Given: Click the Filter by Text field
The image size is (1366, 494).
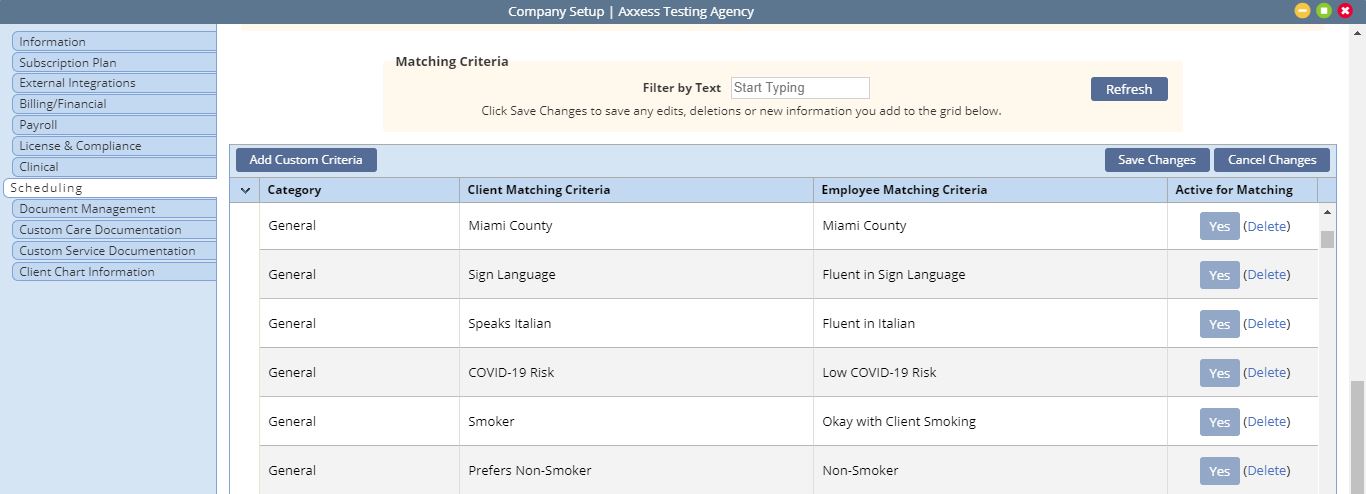Looking at the screenshot, I should [800, 88].
